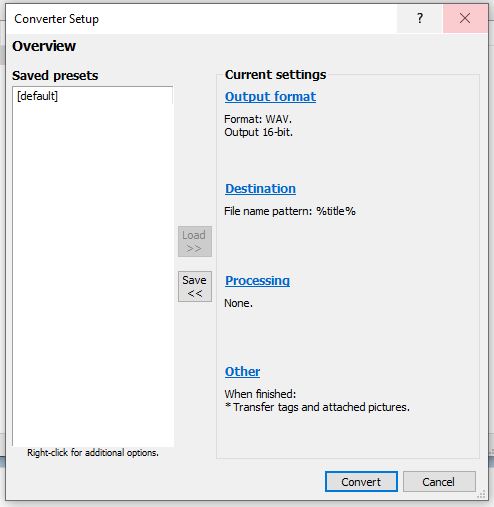The image size is (494, 507).
Task: Click the Transfer tags and attached pictures line
Action: 317,407
